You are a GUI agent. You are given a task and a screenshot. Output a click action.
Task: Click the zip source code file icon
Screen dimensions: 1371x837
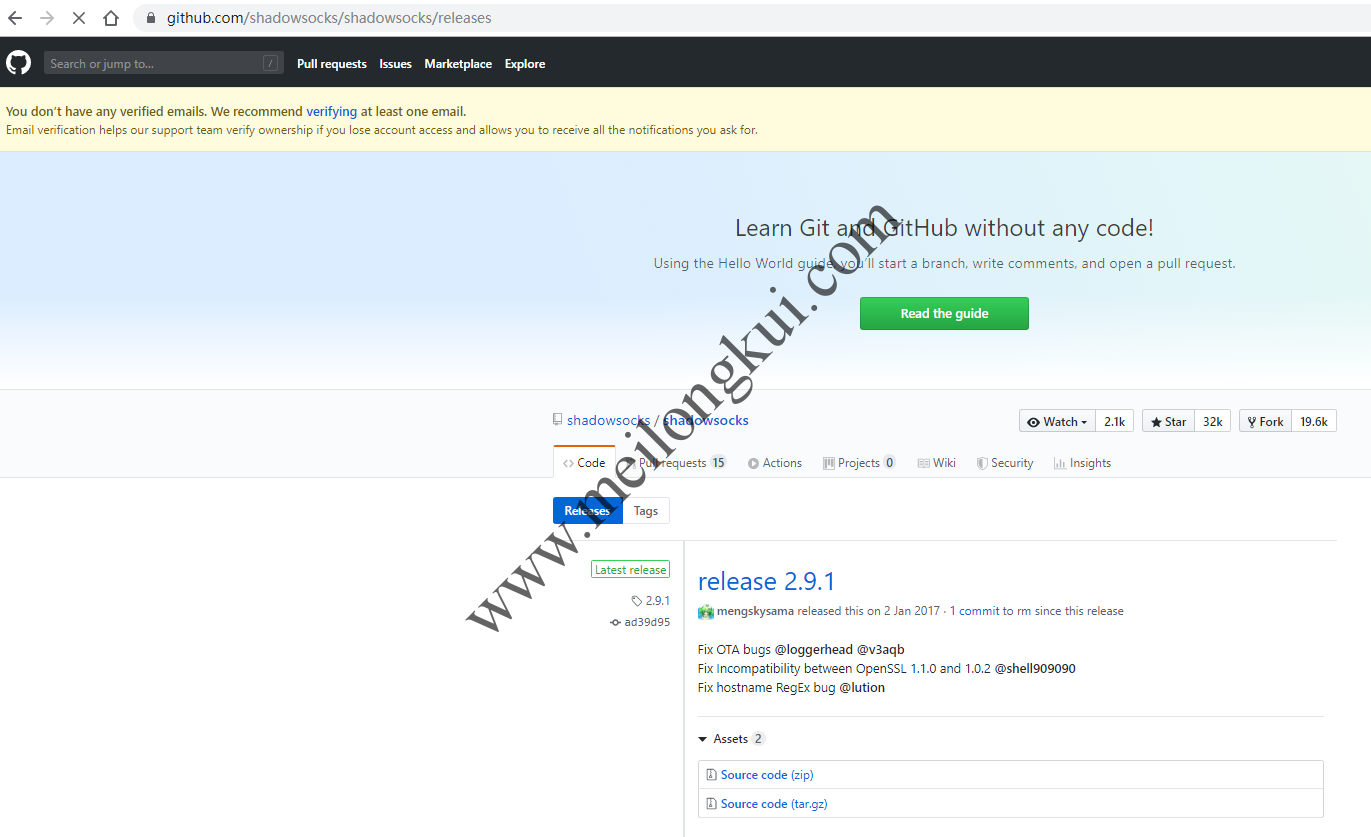point(711,775)
